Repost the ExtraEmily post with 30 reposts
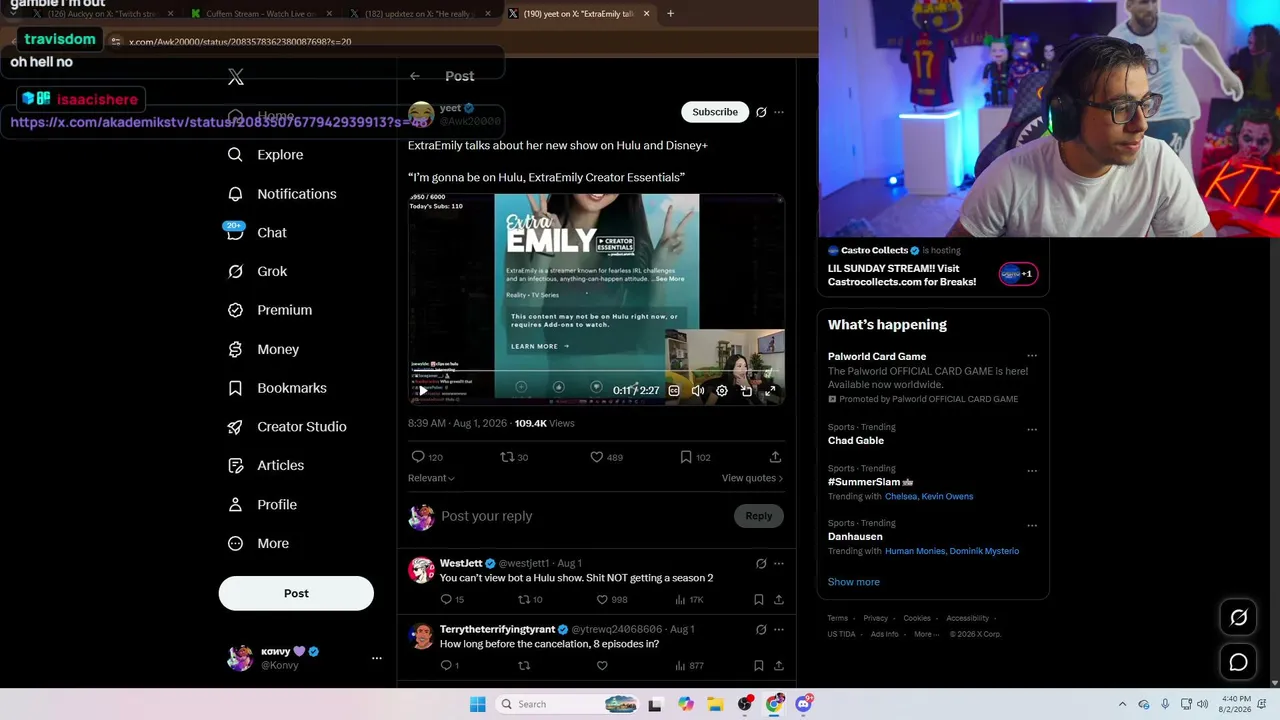This screenshot has height=720, width=1280. [x=507, y=457]
